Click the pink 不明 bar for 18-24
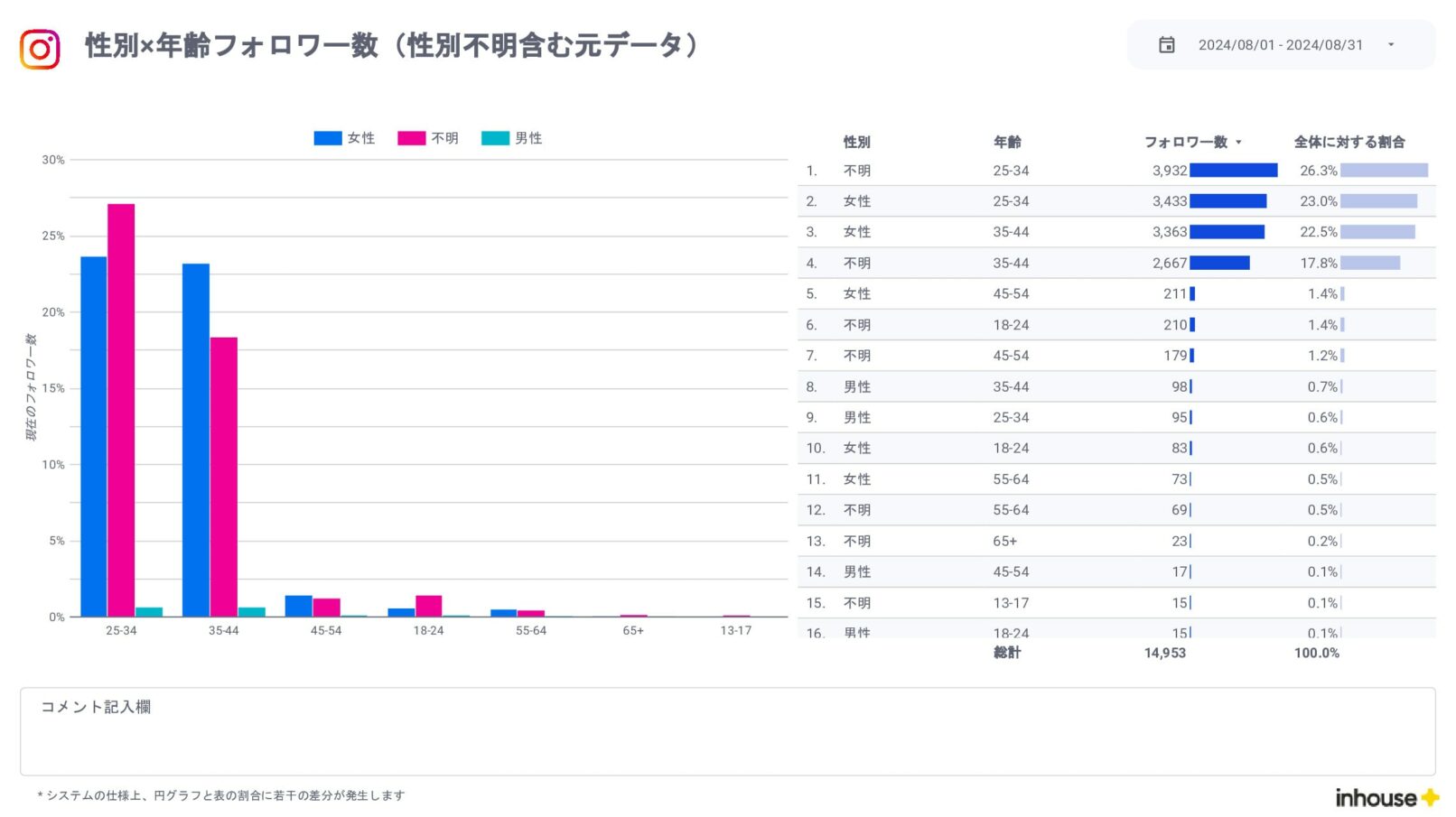Screen dimensions: 1456x817 pyautogui.click(x=428, y=605)
